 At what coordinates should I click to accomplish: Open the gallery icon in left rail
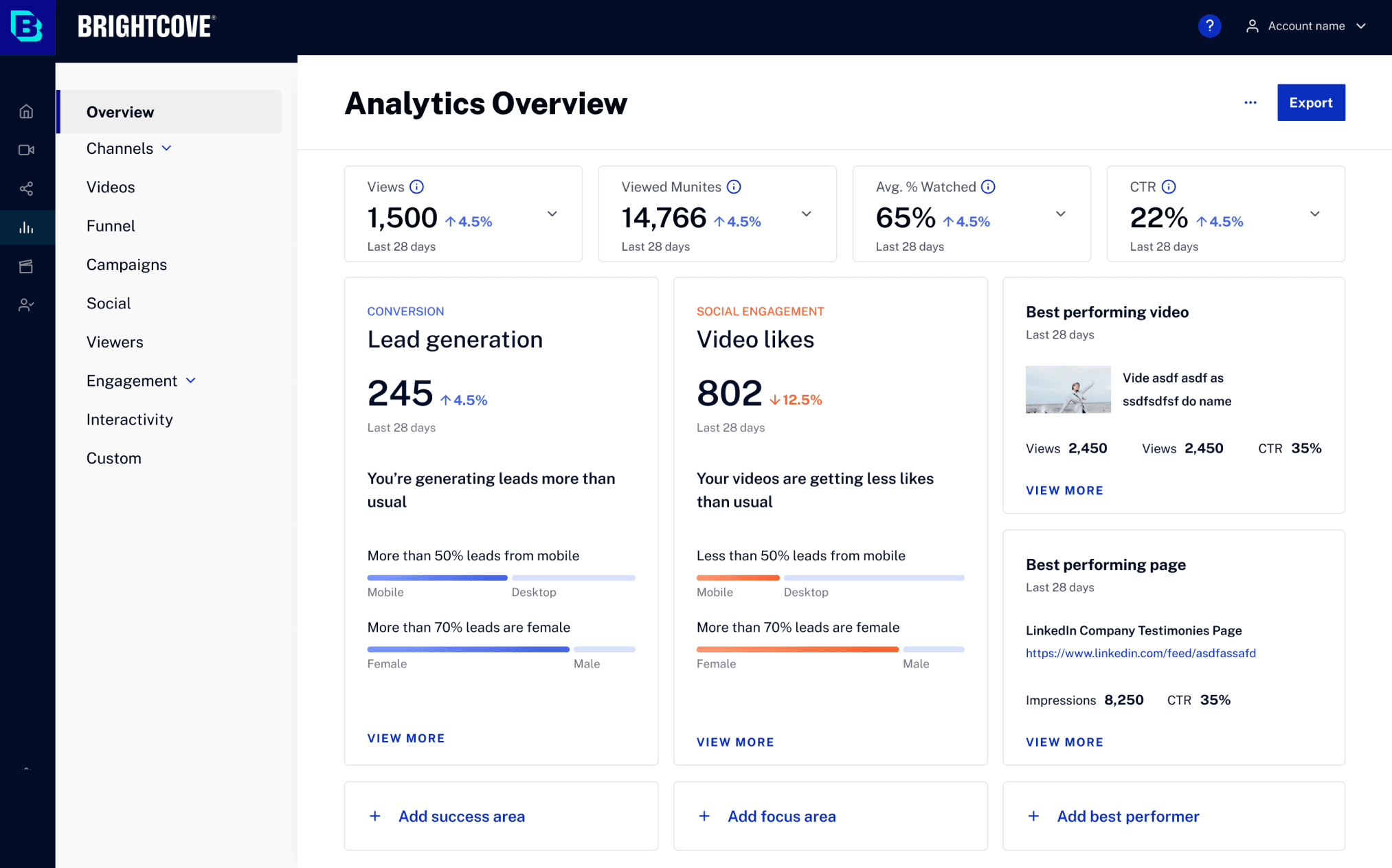[x=26, y=266]
